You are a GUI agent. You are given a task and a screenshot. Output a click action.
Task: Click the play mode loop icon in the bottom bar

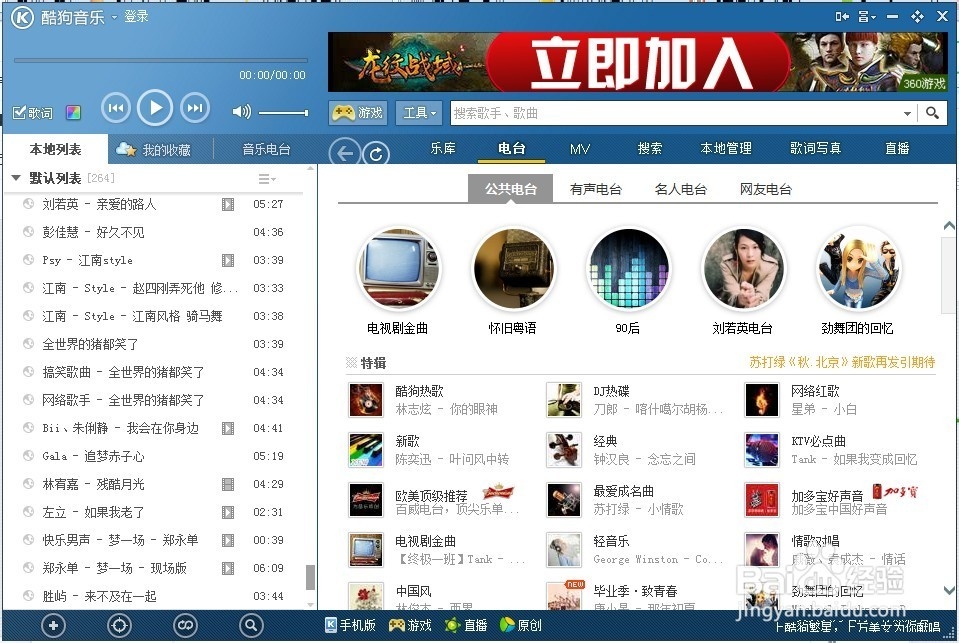tap(185, 625)
